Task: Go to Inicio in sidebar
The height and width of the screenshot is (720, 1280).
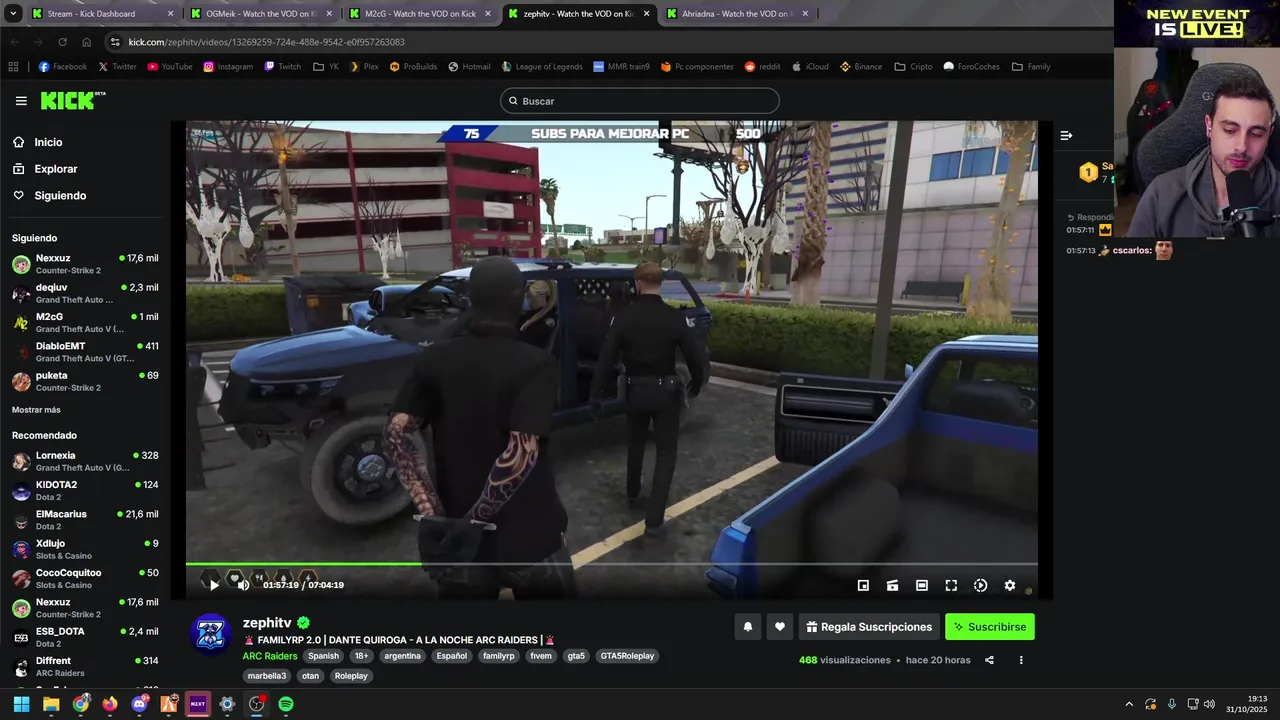Action: pyautogui.click(x=48, y=142)
